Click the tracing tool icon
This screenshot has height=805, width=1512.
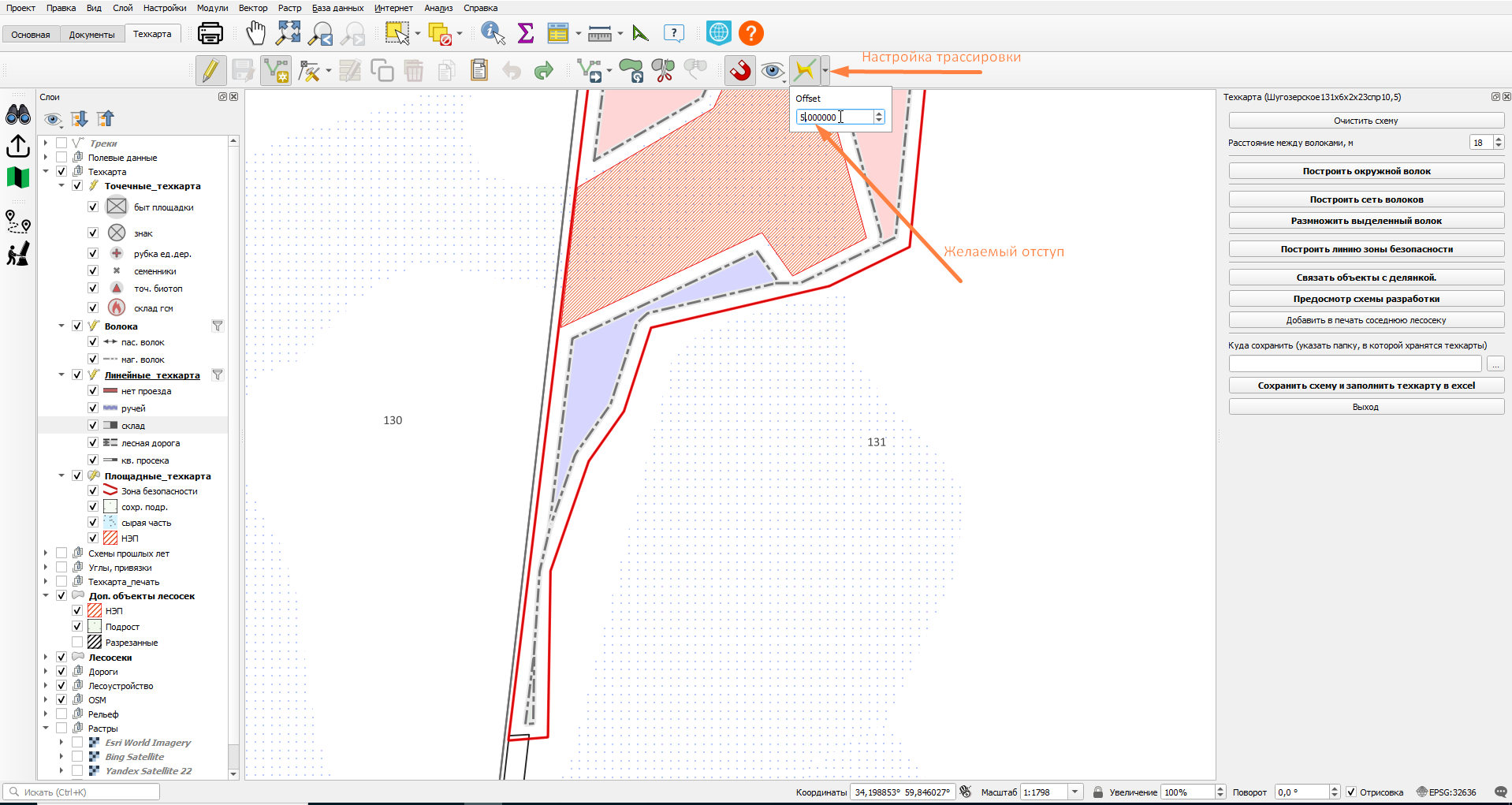(x=804, y=70)
